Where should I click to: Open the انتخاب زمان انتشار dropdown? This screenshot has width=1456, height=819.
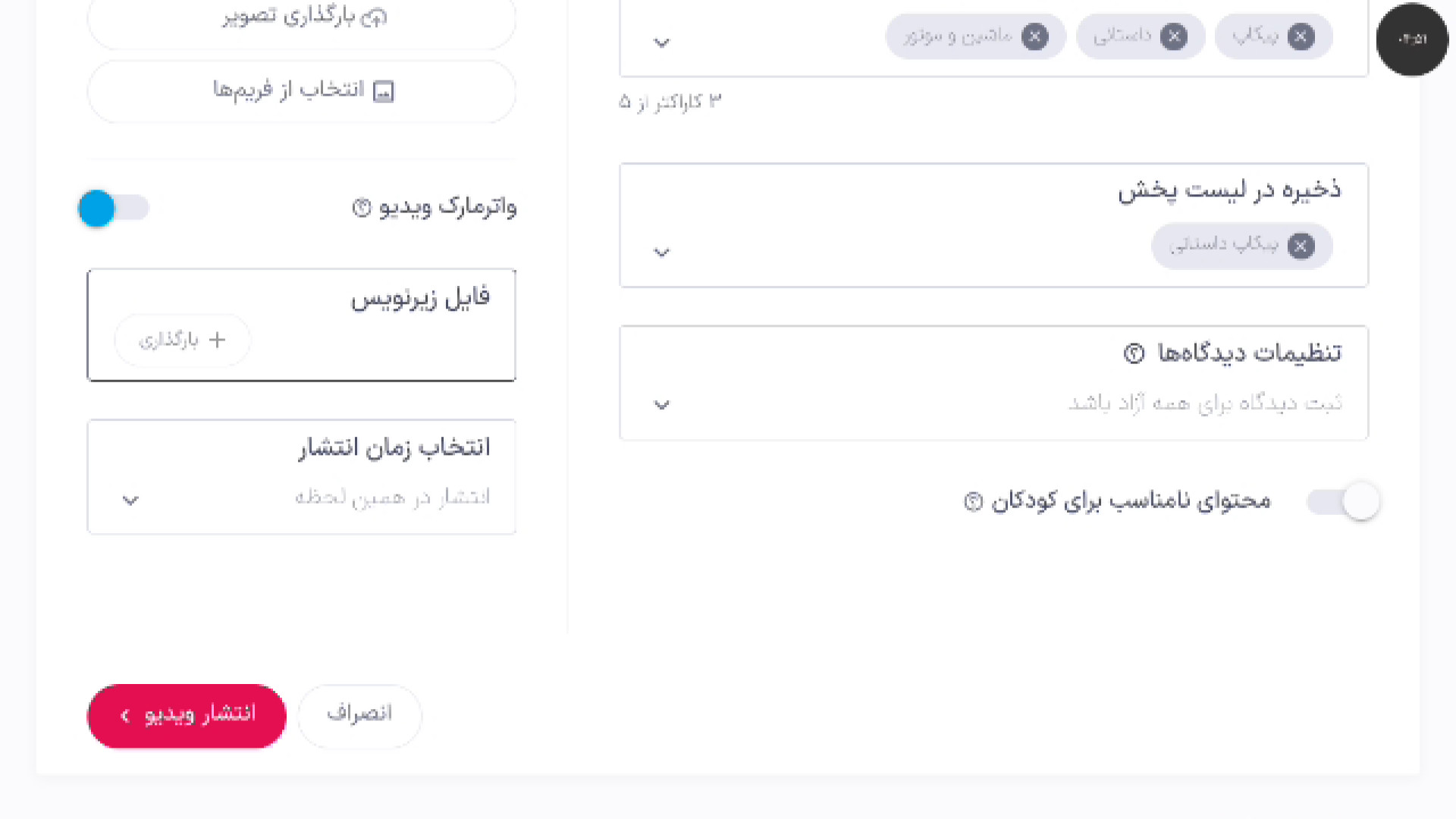[x=301, y=477]
